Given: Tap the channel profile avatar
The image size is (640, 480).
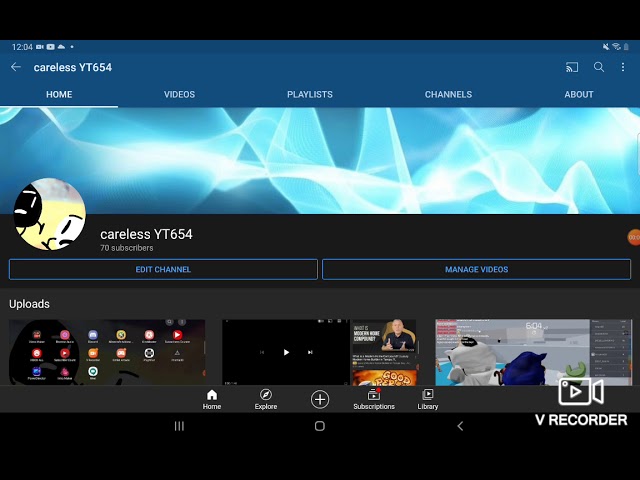Looking at the screenshot, I should click(50, 214).
